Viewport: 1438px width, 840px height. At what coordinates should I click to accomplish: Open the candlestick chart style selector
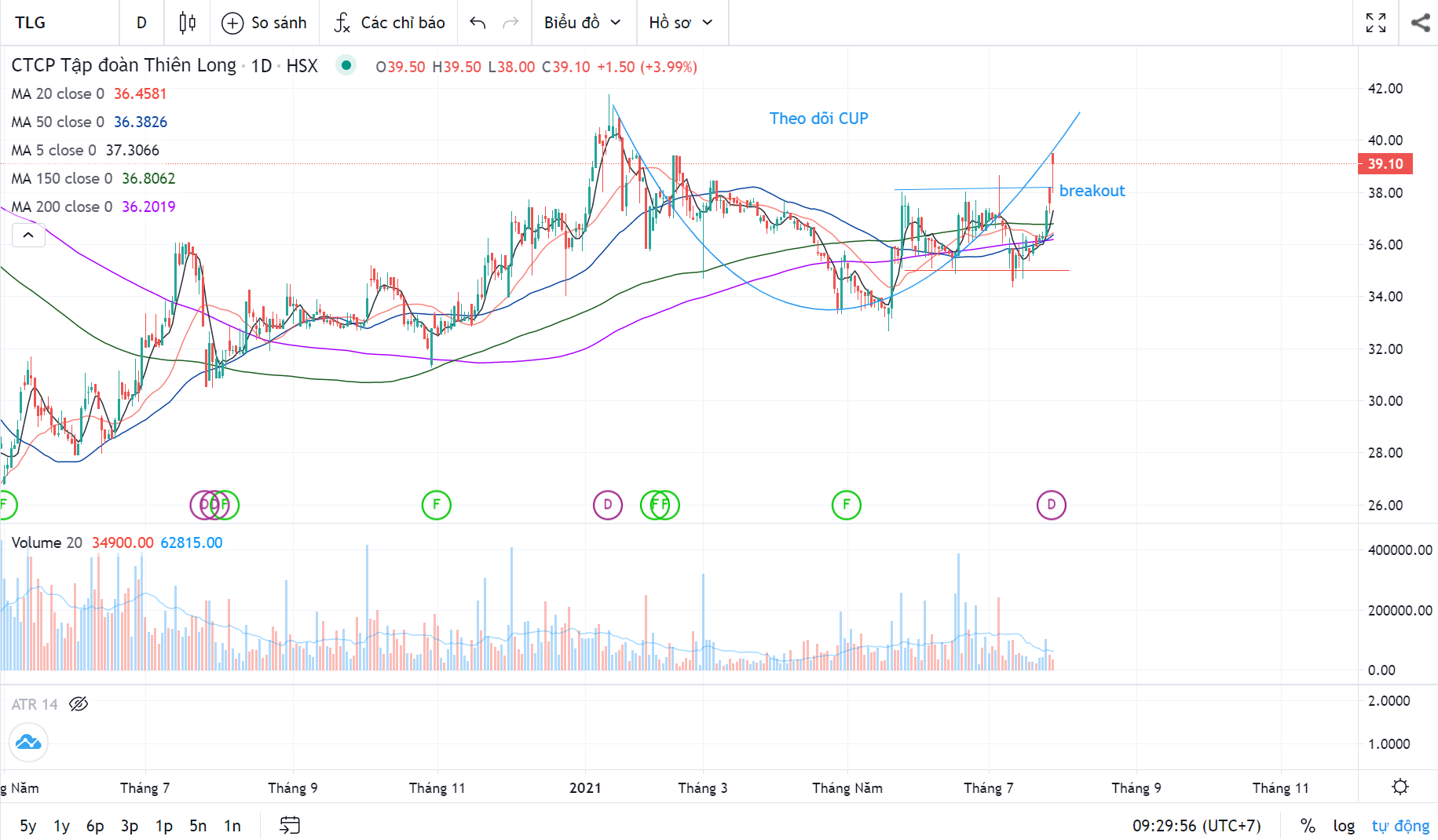(x=187, y=23)
